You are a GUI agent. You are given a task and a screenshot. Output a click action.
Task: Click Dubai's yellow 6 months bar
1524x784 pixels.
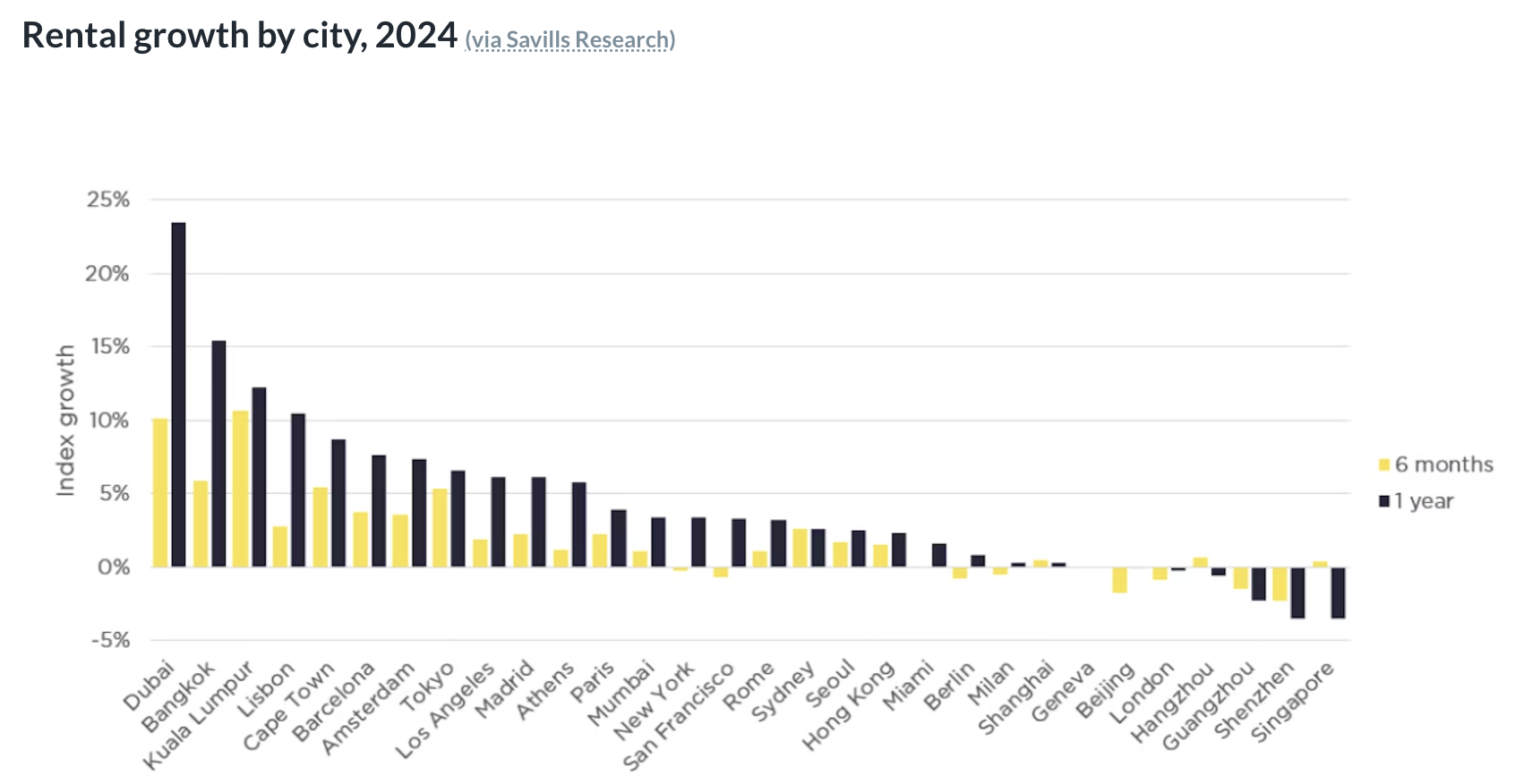click(160, 492)
